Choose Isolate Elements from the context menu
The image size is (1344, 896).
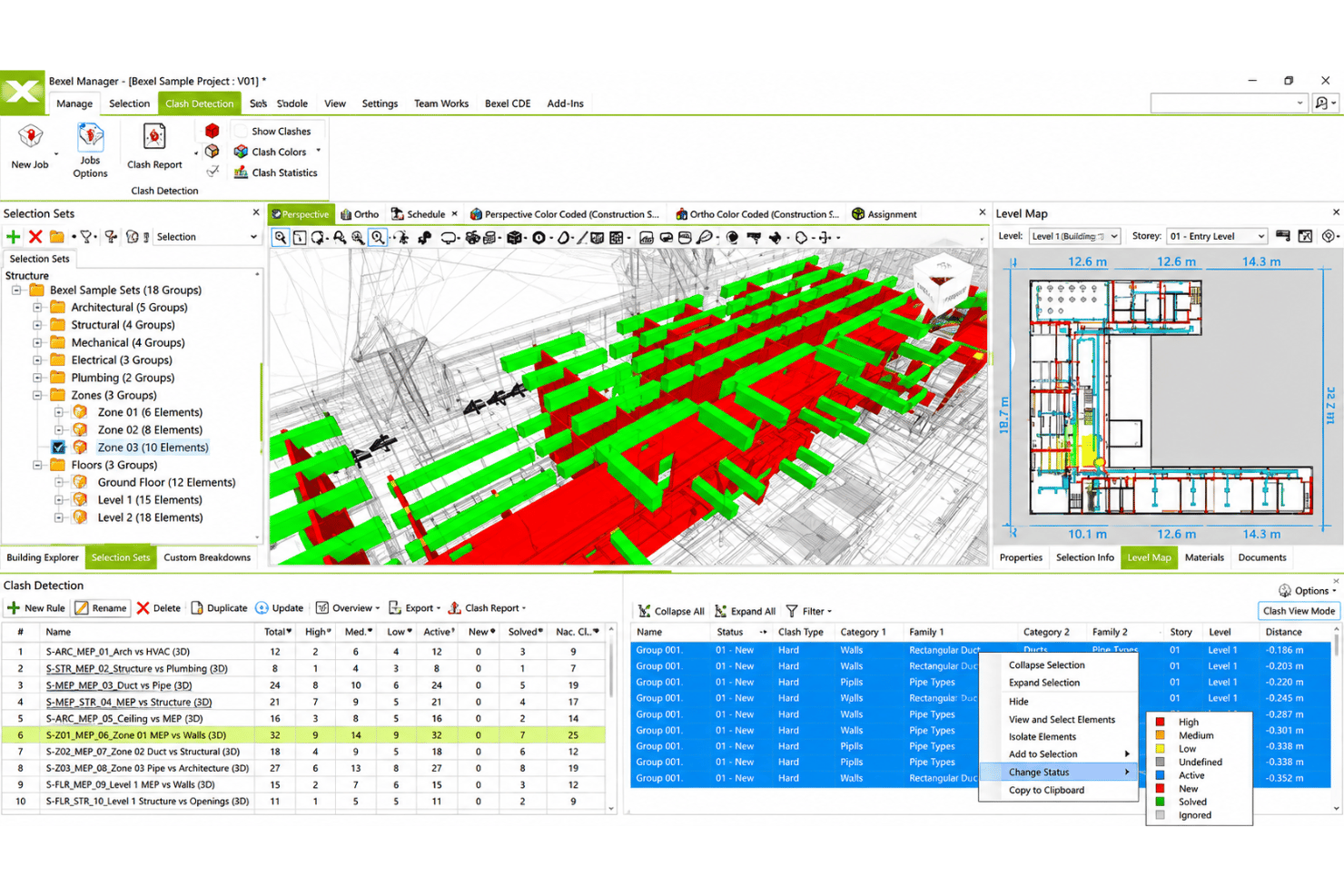coord(1043,737)
